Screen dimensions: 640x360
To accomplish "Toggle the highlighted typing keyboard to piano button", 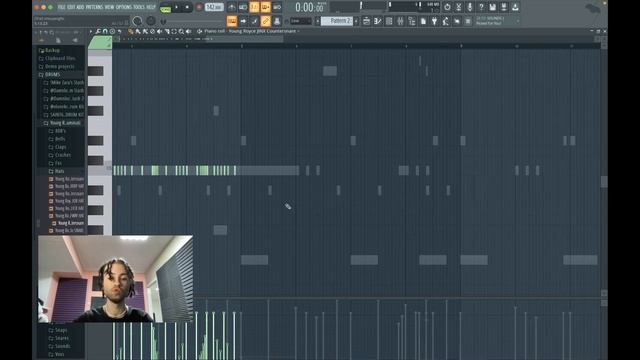I will 231,21.
